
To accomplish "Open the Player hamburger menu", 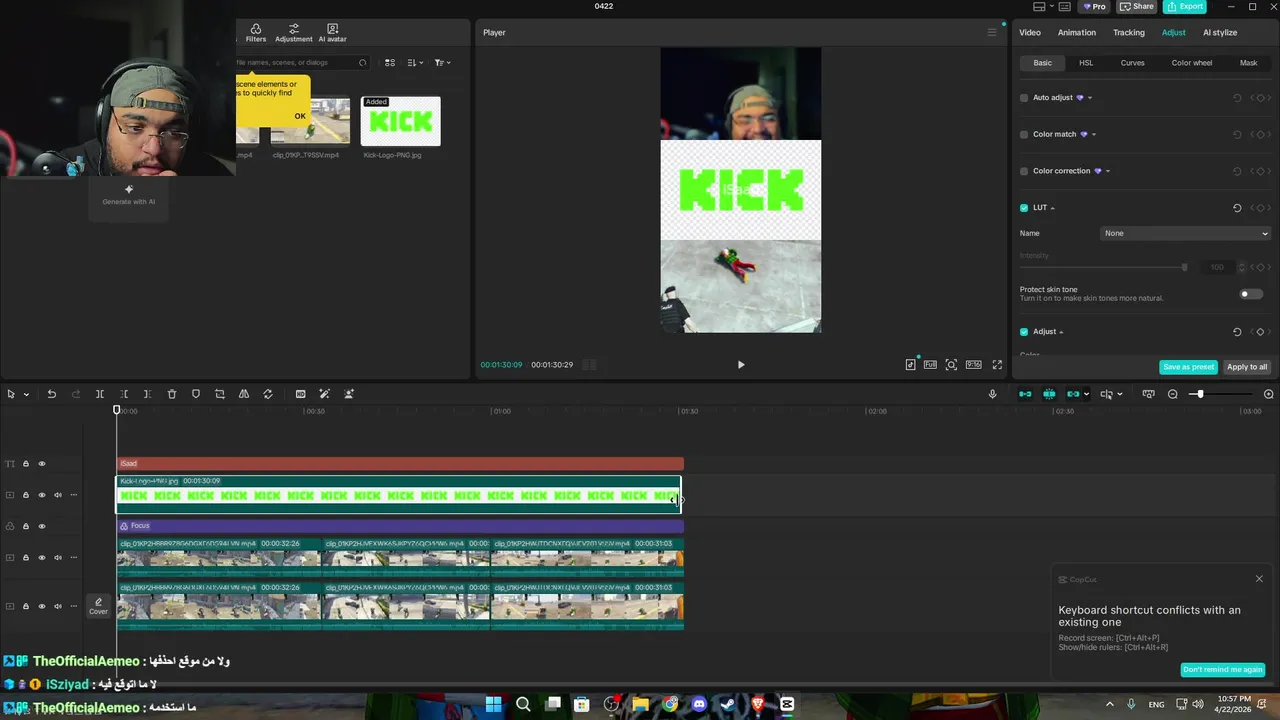I will 992,32.
